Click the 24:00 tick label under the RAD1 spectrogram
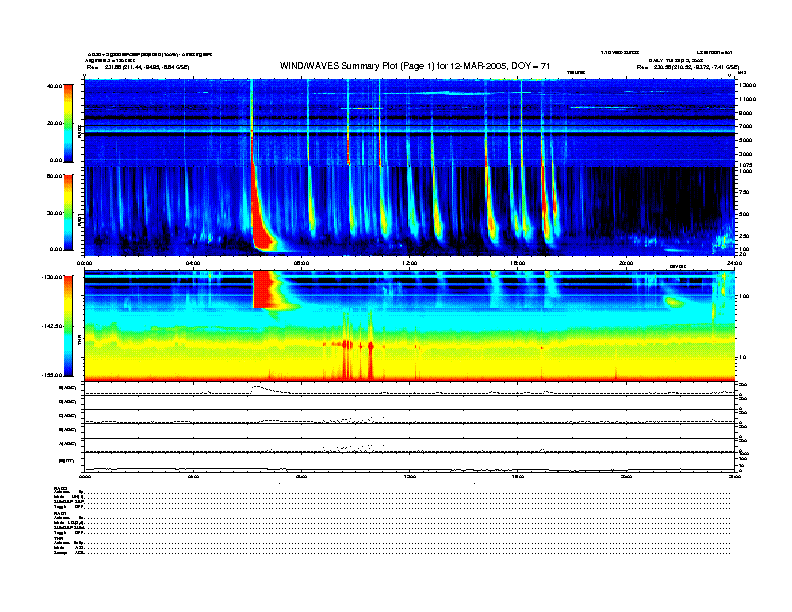 click(734, 263)
